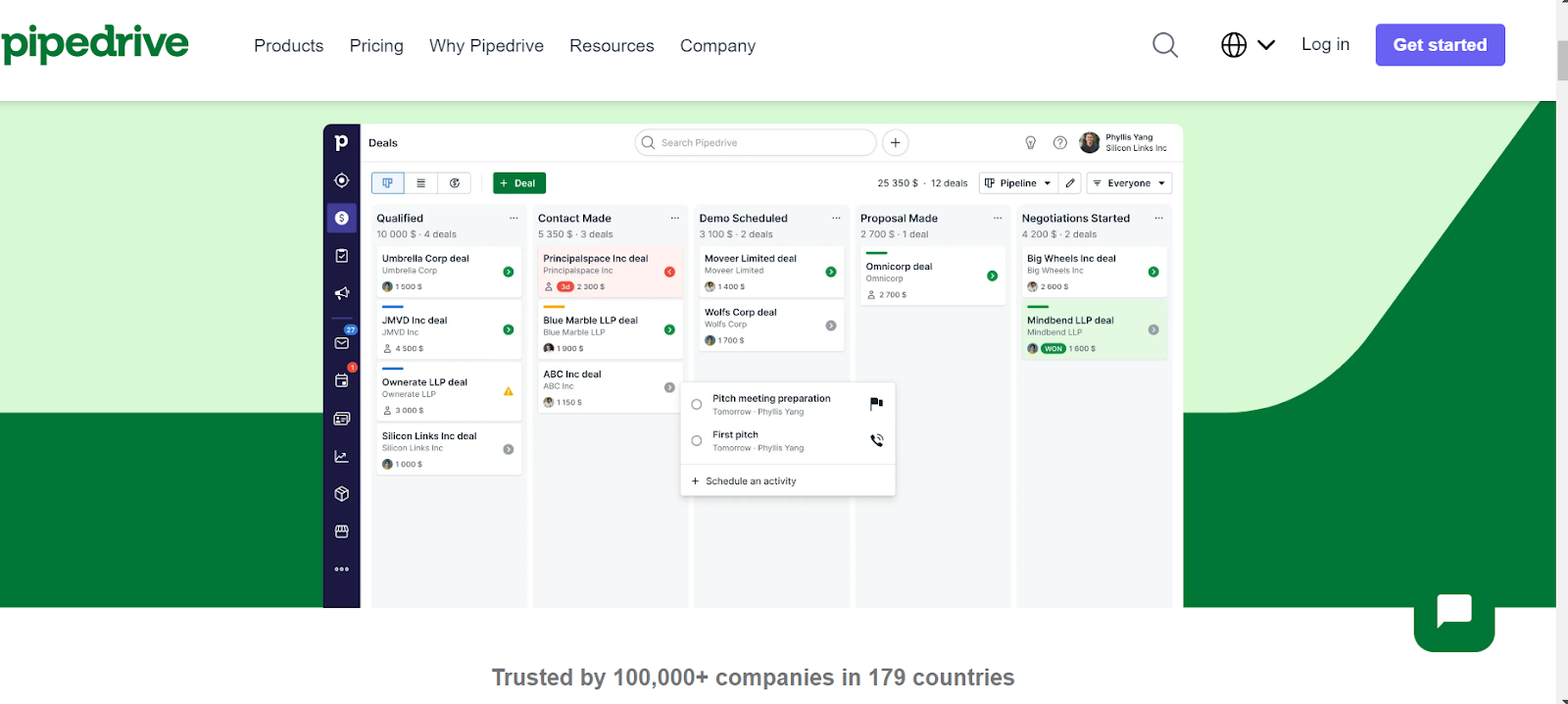1568x704 pixels.
Task: Open the Pipeline dropdown
Action: [x=1017, y=183]
